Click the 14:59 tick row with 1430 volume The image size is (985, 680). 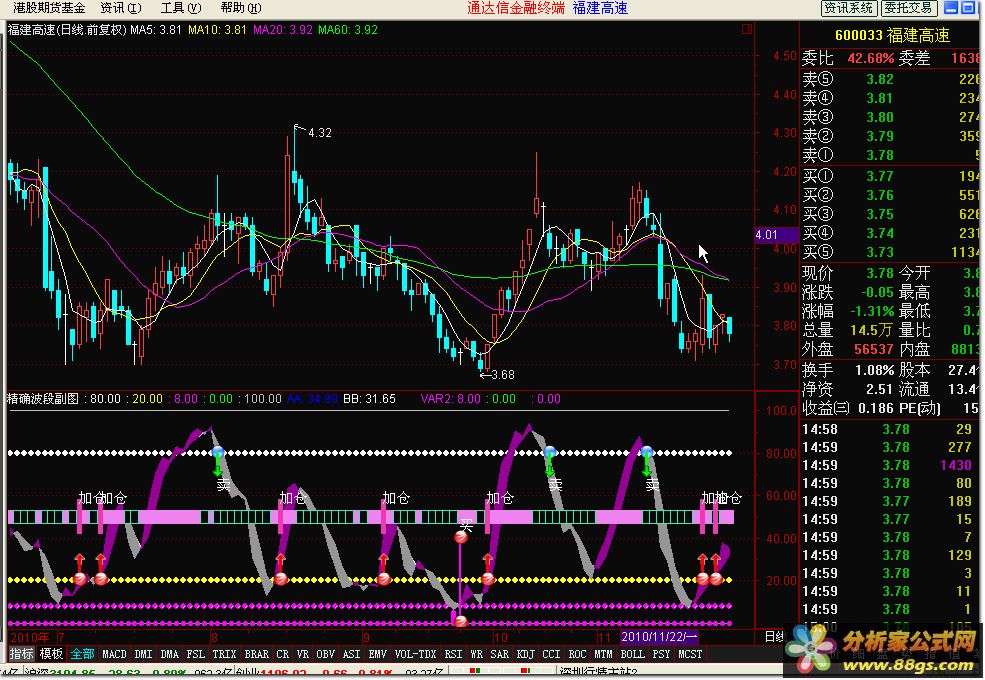tap(890, 466)
